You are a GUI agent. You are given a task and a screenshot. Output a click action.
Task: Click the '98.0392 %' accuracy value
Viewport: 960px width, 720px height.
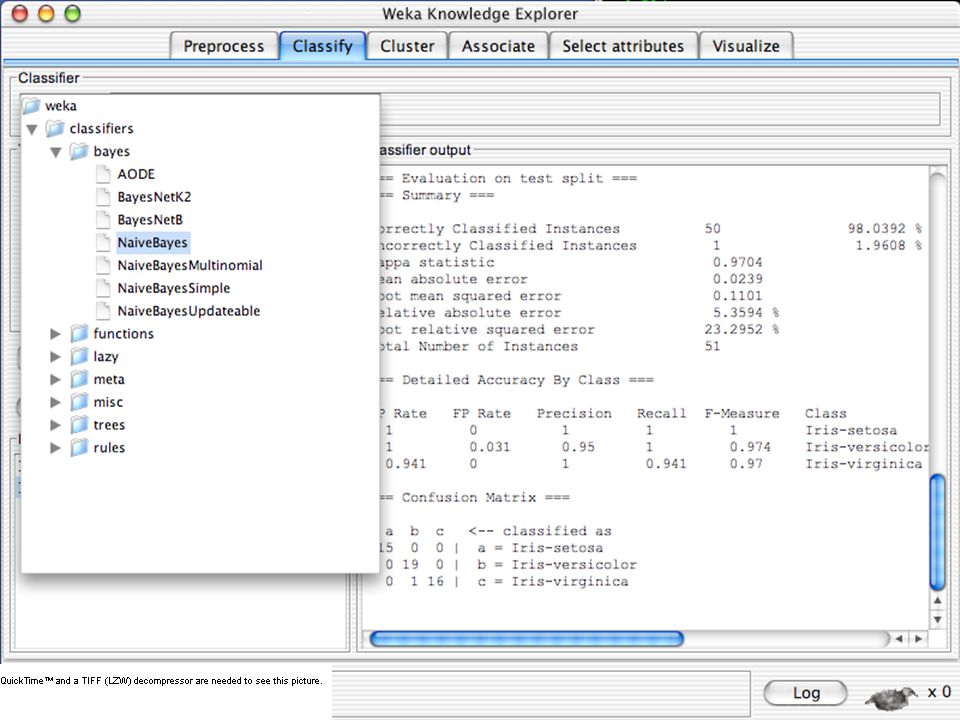pos(885,228)
